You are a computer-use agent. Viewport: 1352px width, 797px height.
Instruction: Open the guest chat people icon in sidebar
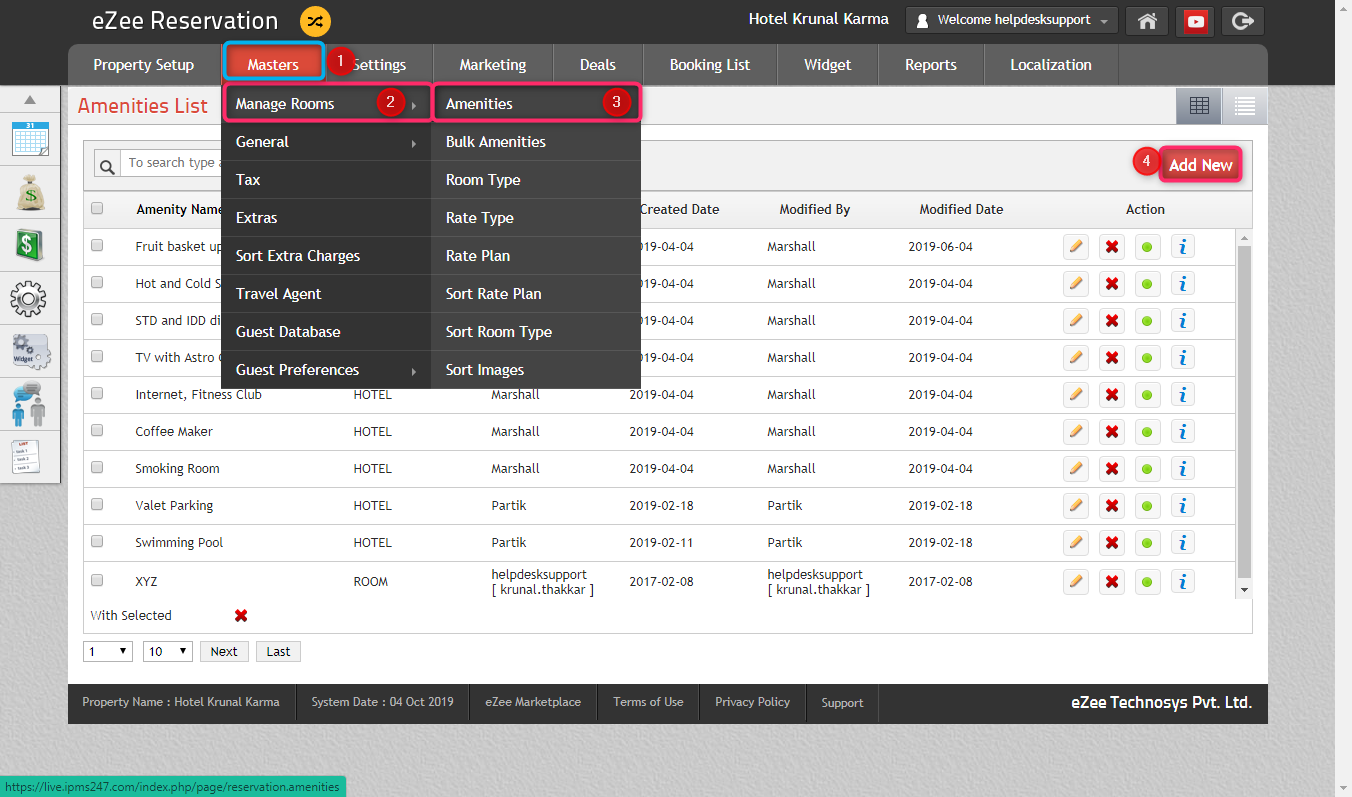[29, 404]
